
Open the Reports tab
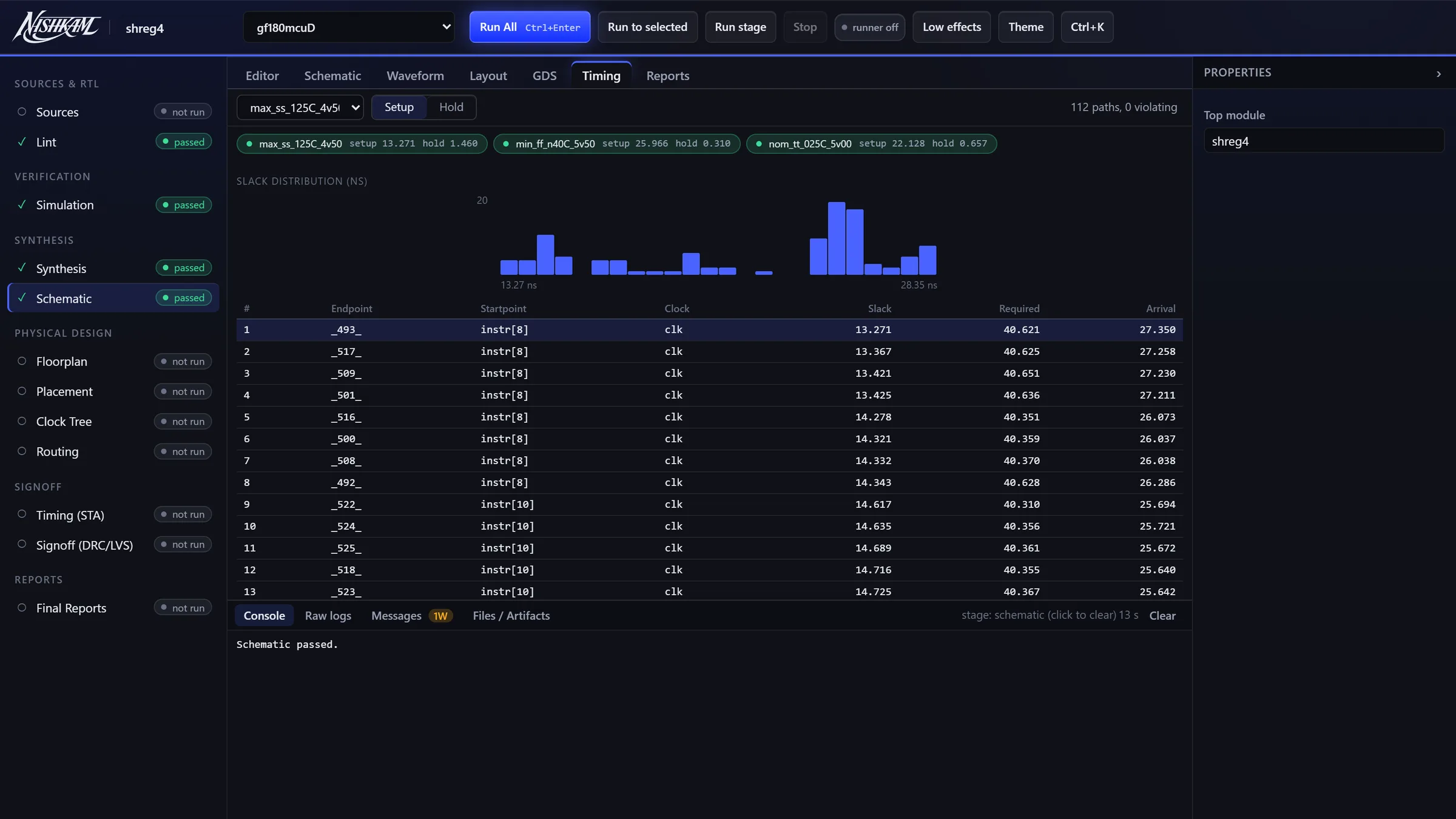668,76
